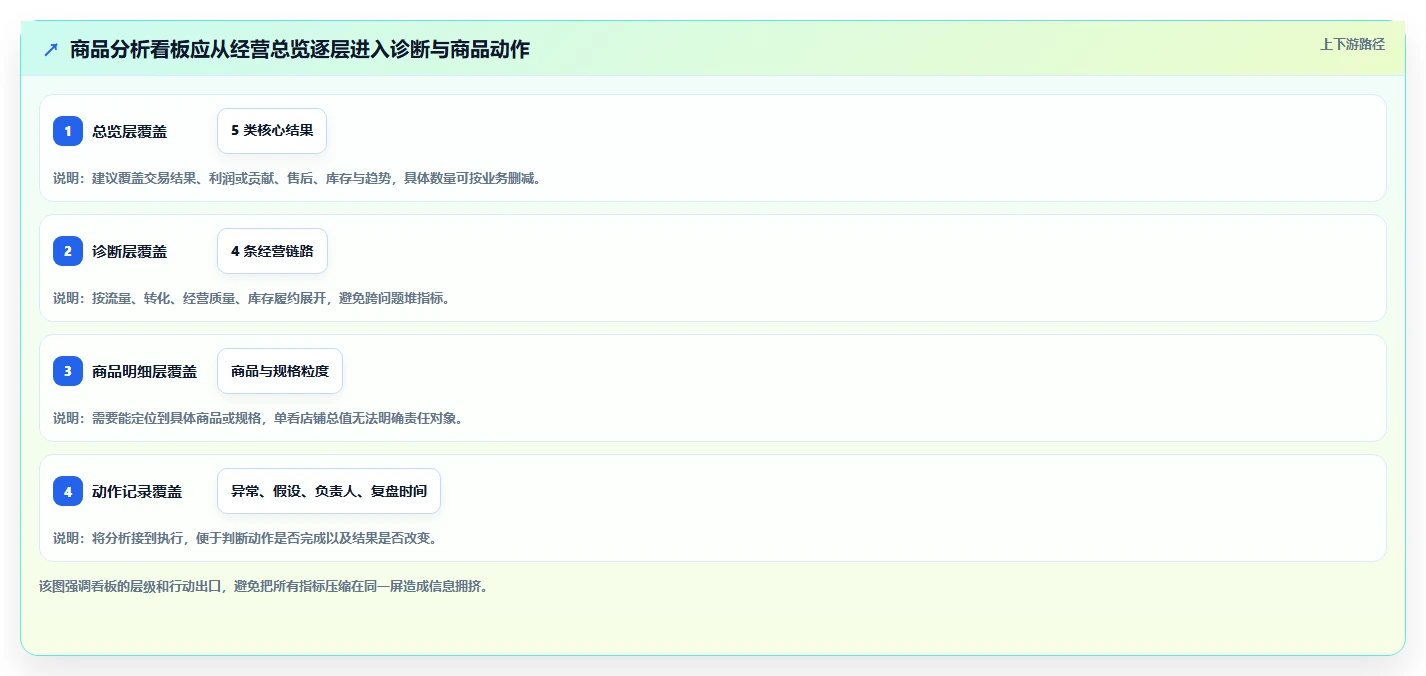
Task: Click the '诊断层覆盖' heading
Action: pos(129,251)
